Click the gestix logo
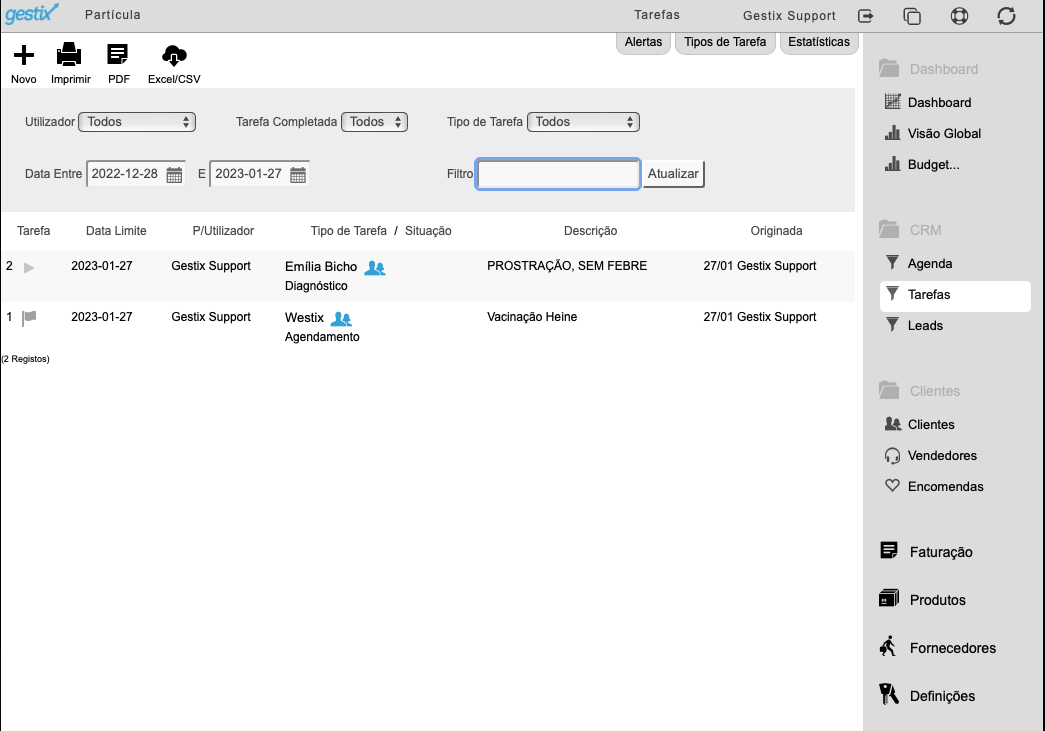This screenshot has width=1045, height=731. click(x=31, y=13)
